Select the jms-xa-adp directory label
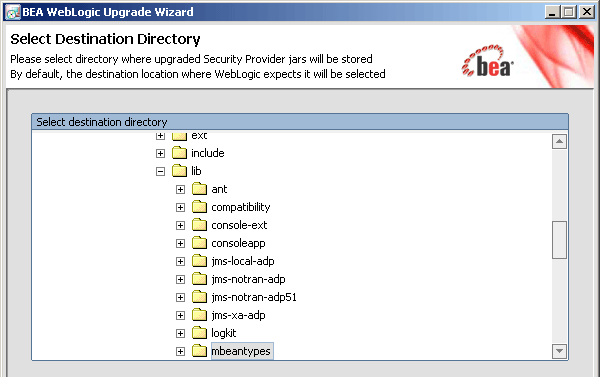Image resolution: width=600 pixels, height=377 pixels. [238, 315]
